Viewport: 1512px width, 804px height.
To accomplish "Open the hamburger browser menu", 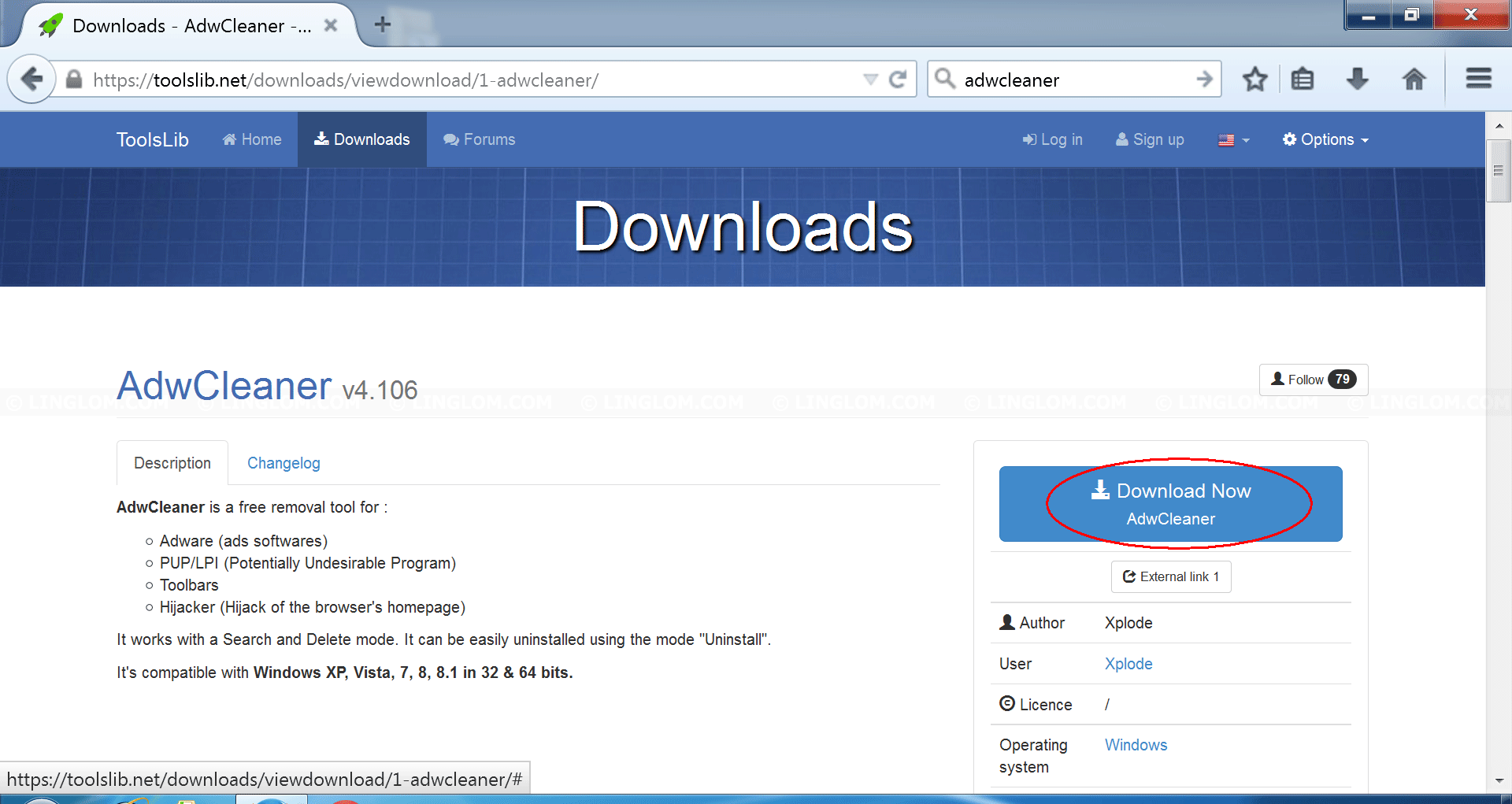I will [x=1478, y=78].
